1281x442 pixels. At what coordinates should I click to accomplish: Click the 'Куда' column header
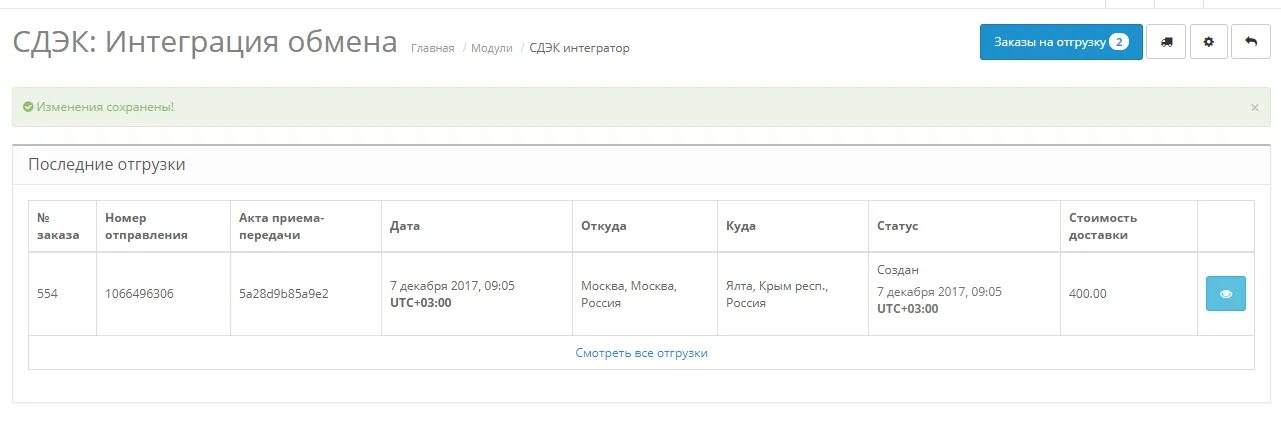793,226
